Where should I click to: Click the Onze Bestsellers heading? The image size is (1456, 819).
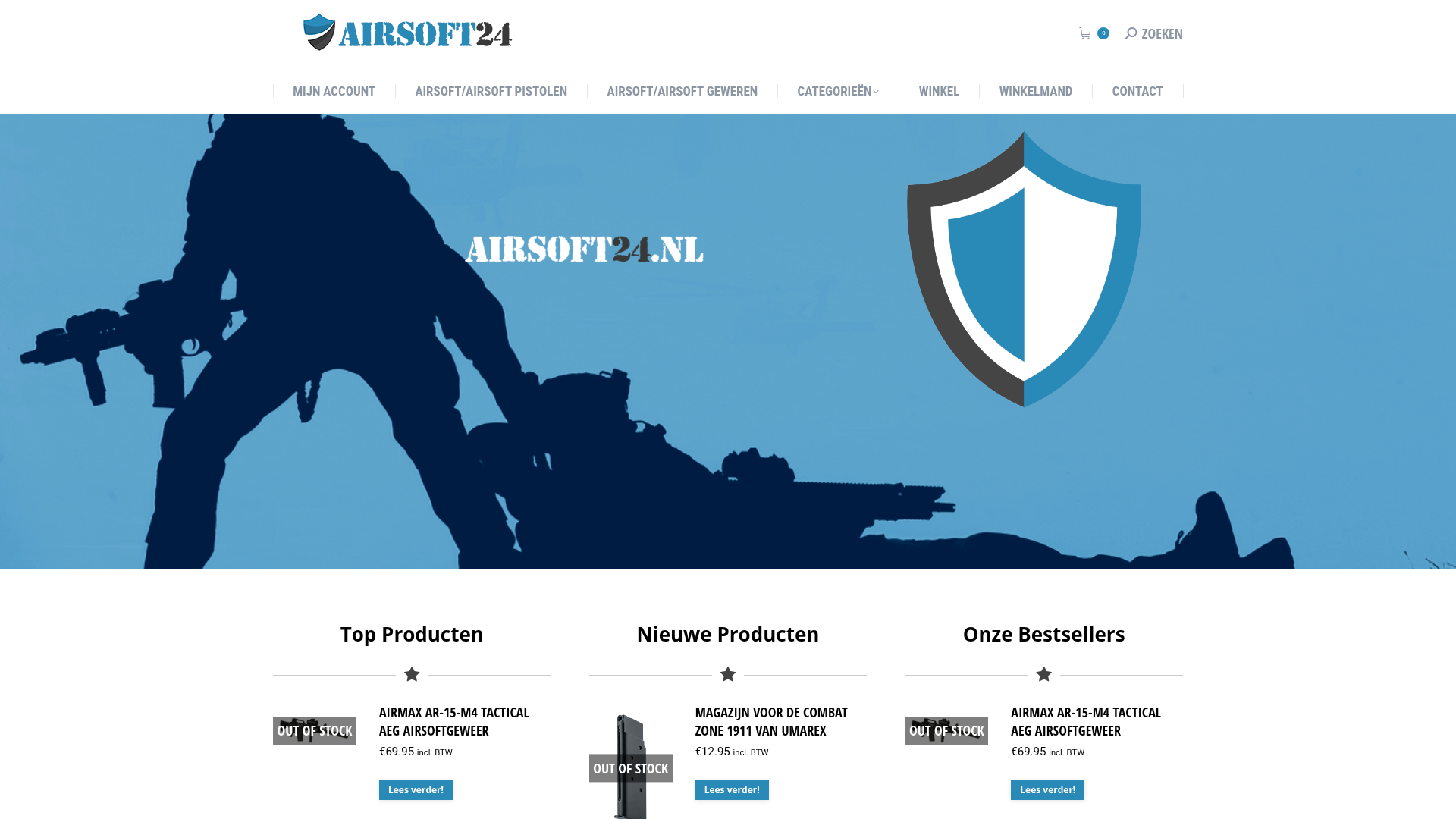pyautogui.click(x=1043, y=634)
